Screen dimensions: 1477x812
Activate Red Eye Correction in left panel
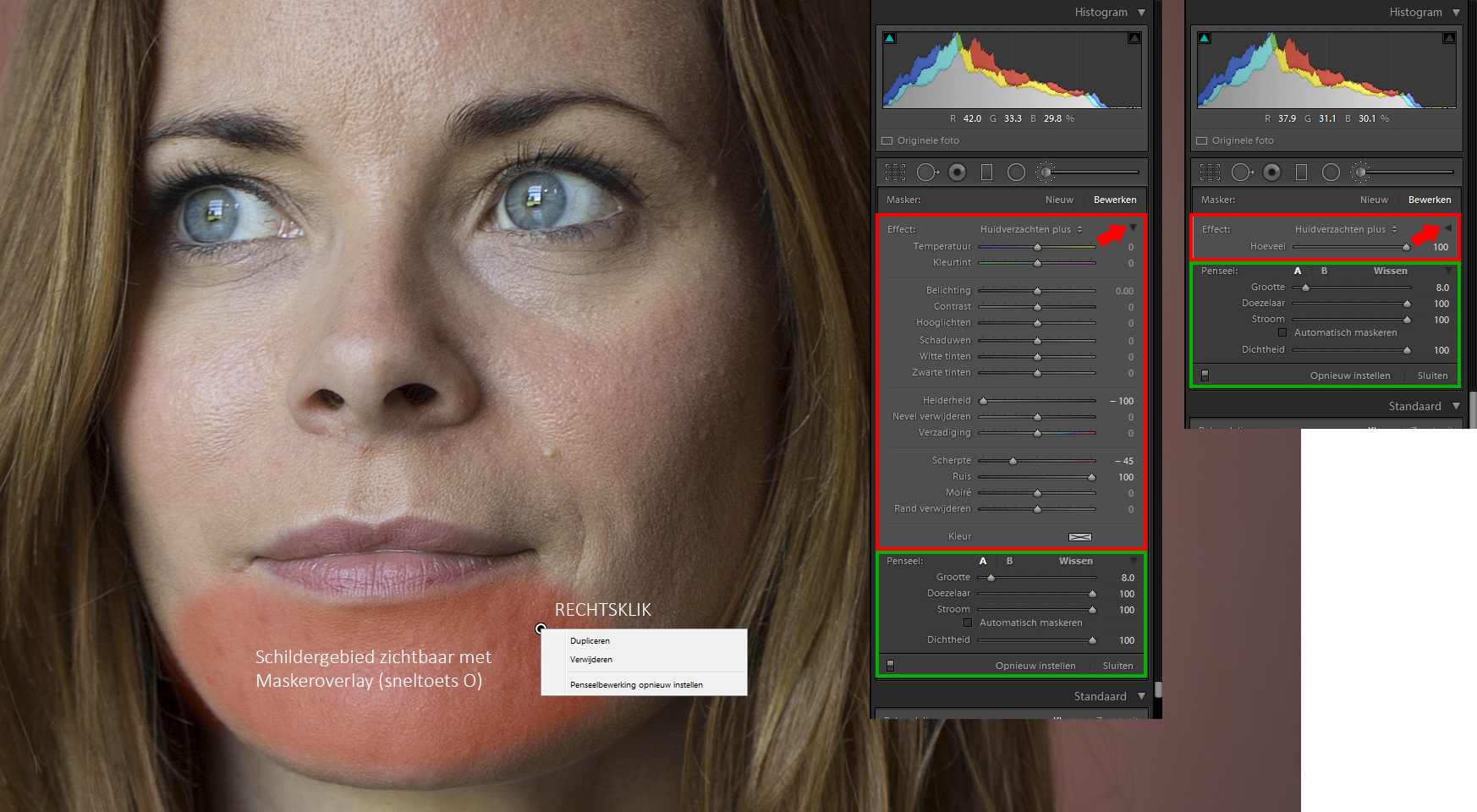[x=957, y=173]
